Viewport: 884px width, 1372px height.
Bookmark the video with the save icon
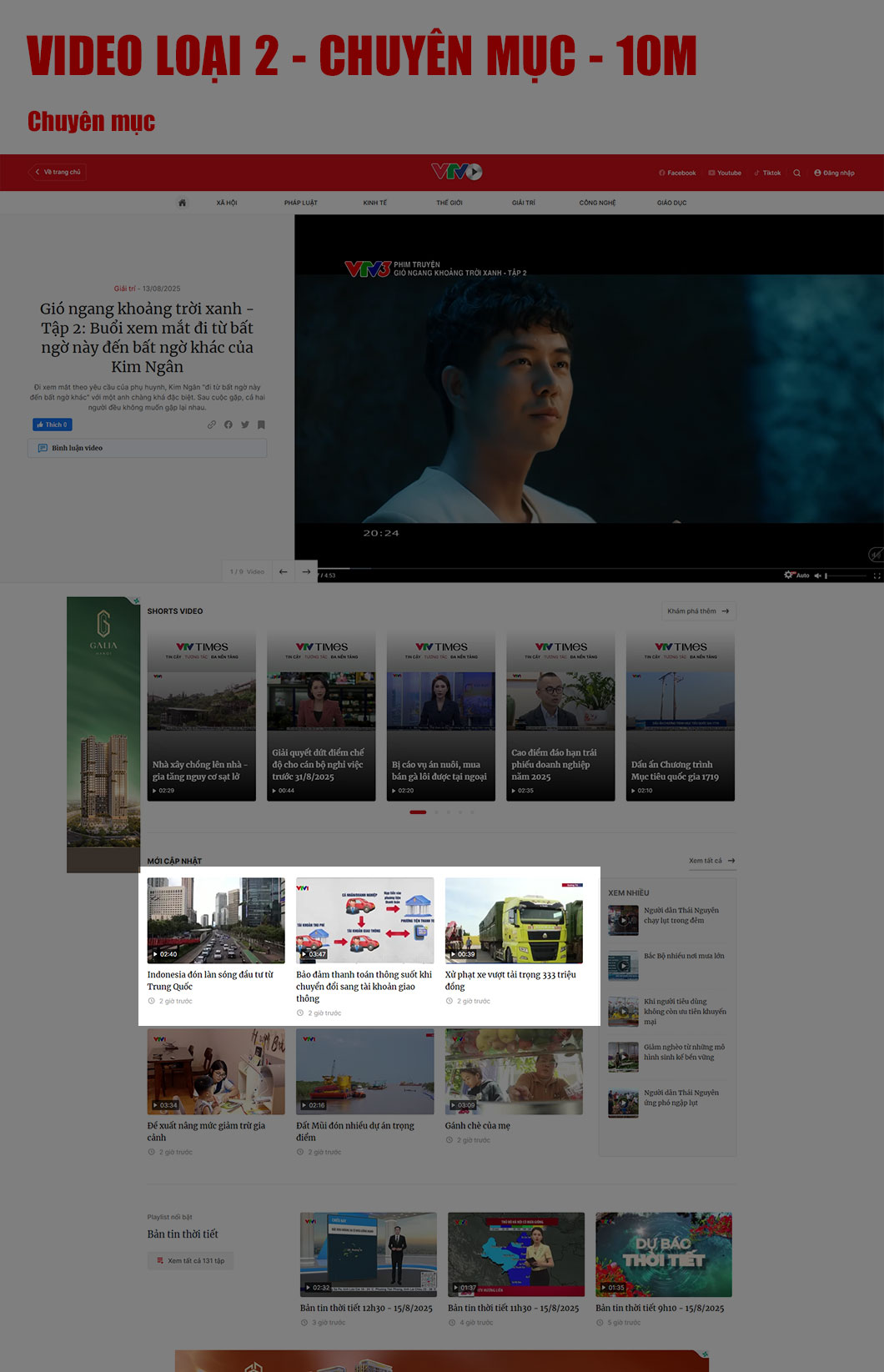pos(261,425)
